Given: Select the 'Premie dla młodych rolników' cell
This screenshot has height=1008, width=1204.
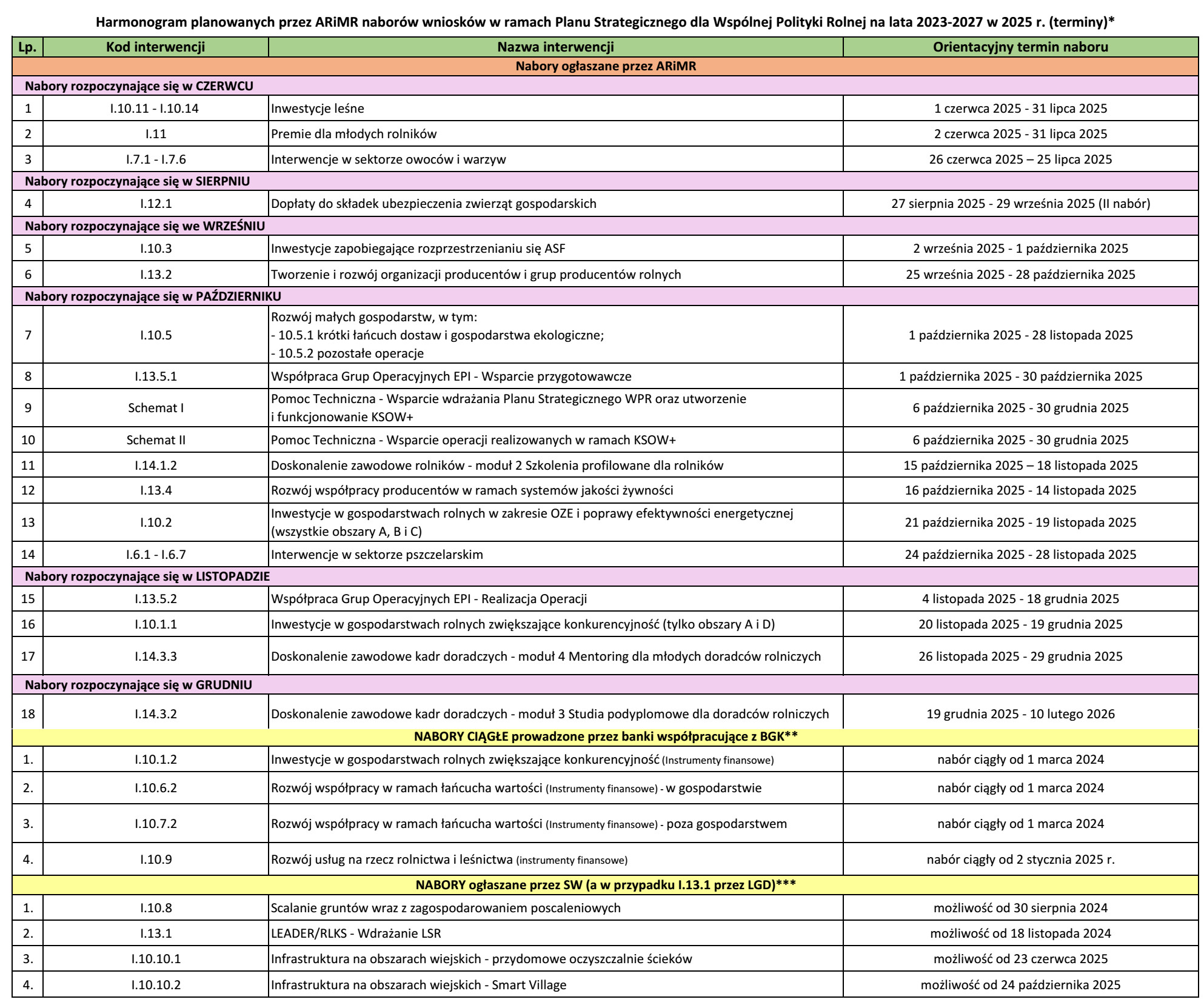Looking at the screenshot, I should click(353, 134).
